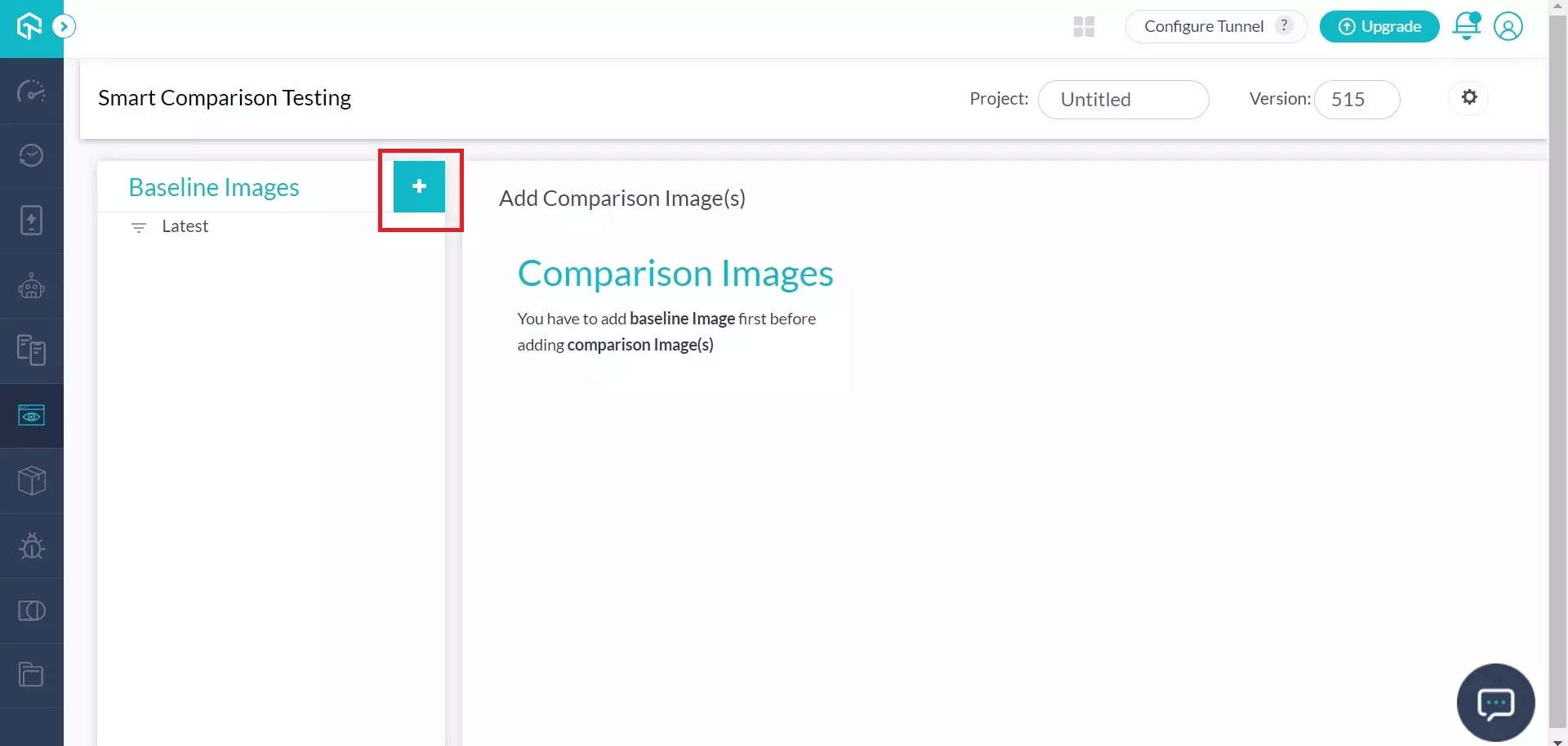Screen dimensions: 1568x746
Task: Click the LT Browser icon near bottom sidebar
Action: click(x=31, y=610)
